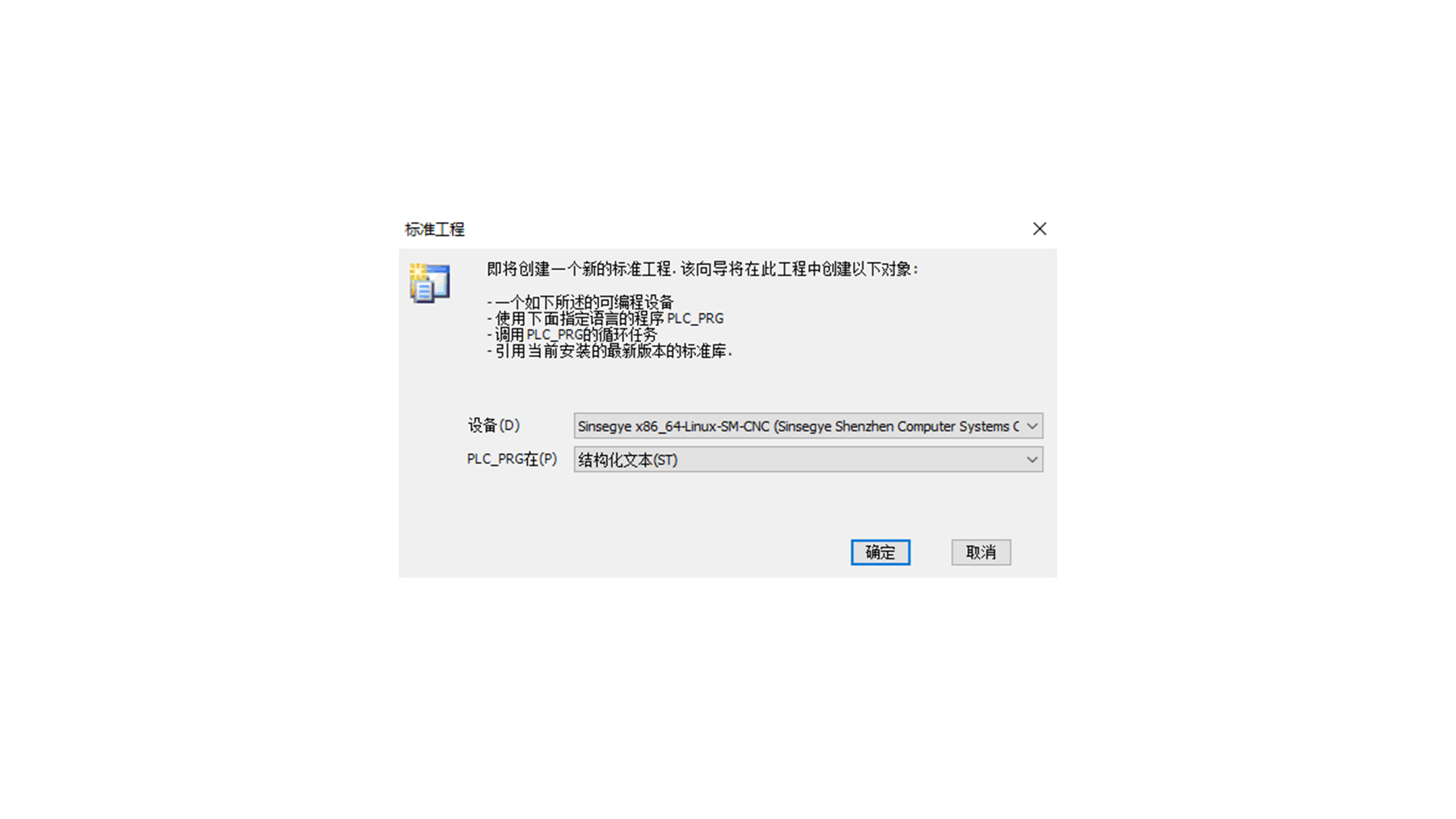This screenshot has height=819, width=1456.
Task: Click the 设备(D) label
Action: tap(494, 425)
